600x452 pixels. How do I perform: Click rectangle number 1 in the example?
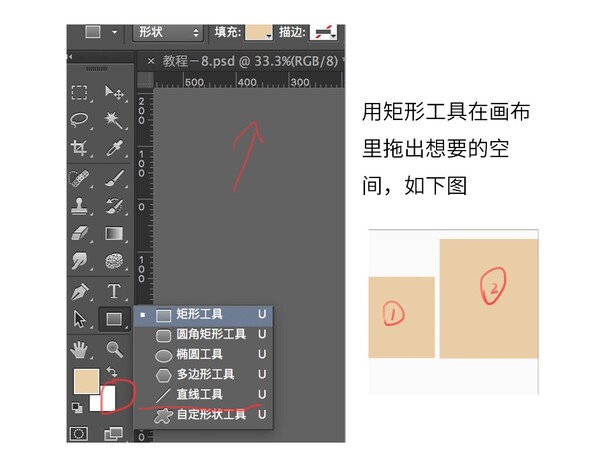coord(401,317)
